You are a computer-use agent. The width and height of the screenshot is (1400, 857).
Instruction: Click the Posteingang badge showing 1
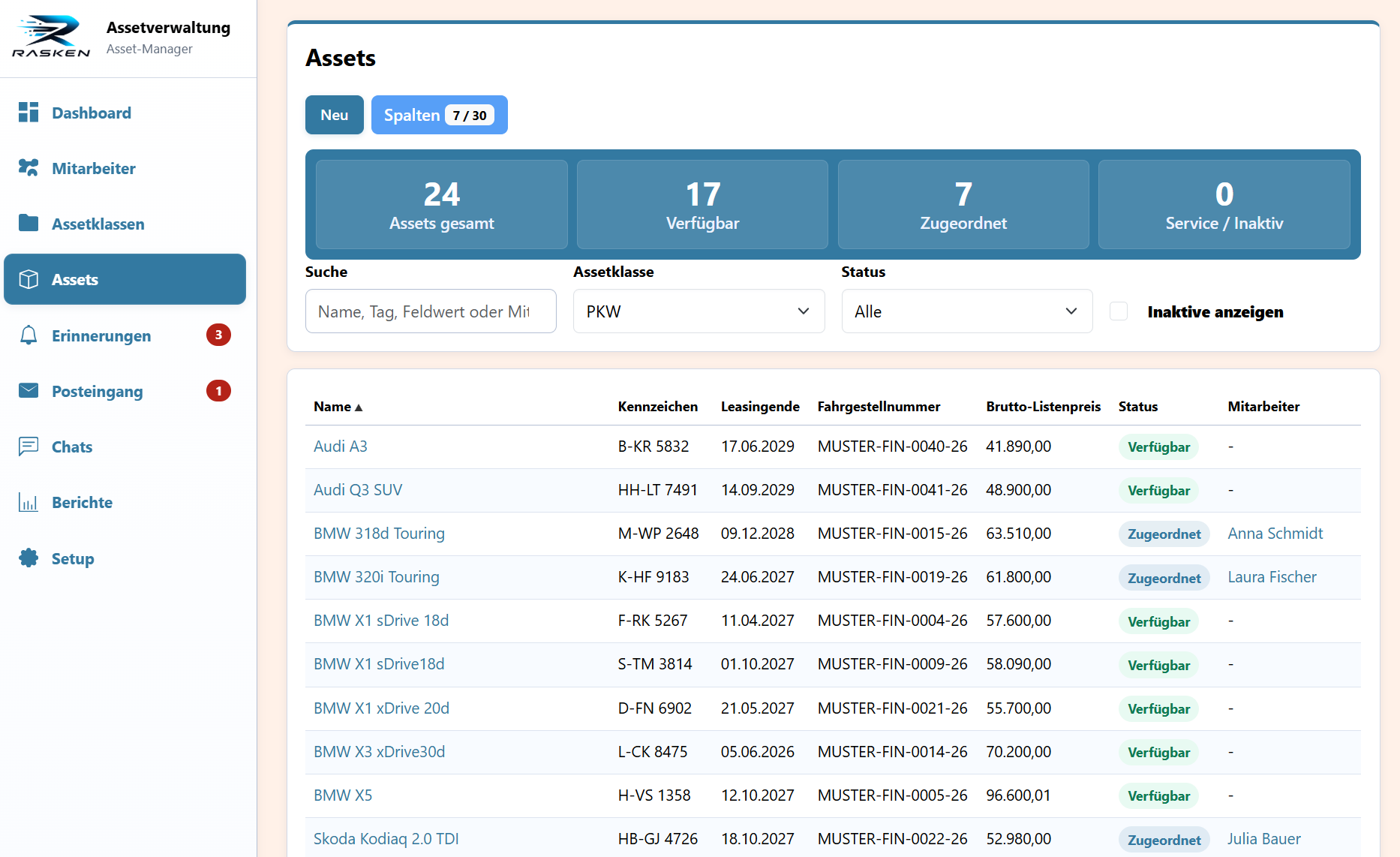(218, 391)
